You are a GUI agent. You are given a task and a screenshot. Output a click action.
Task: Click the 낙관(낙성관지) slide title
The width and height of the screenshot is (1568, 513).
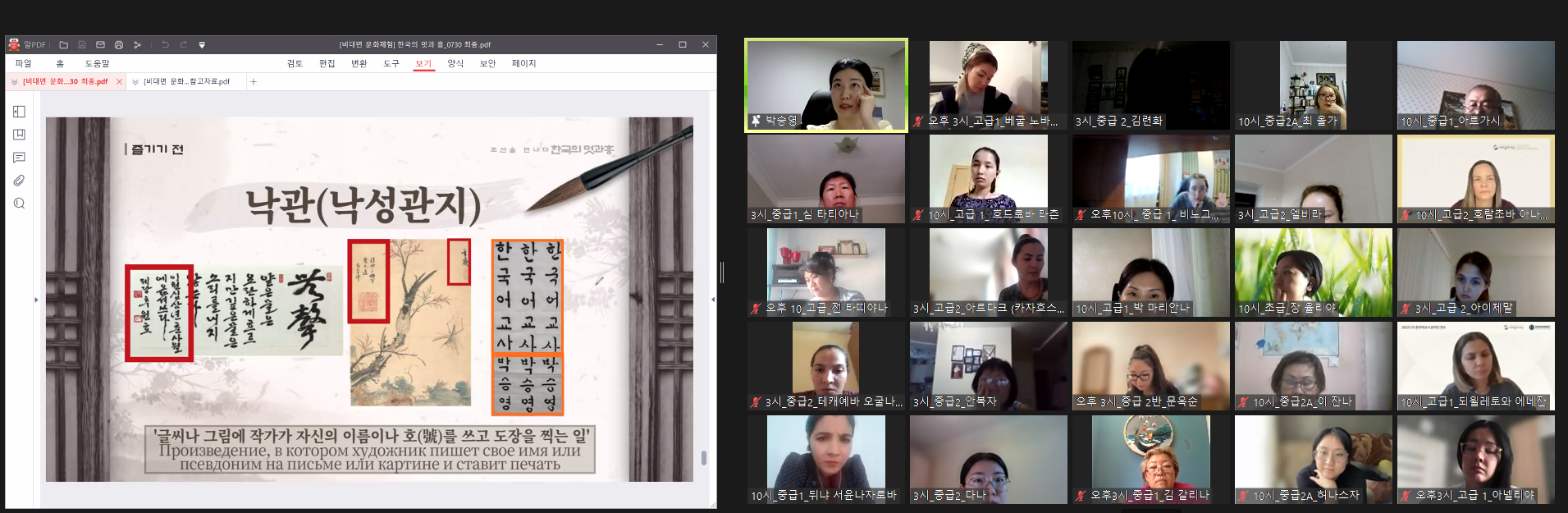click(x=363, y=205)
